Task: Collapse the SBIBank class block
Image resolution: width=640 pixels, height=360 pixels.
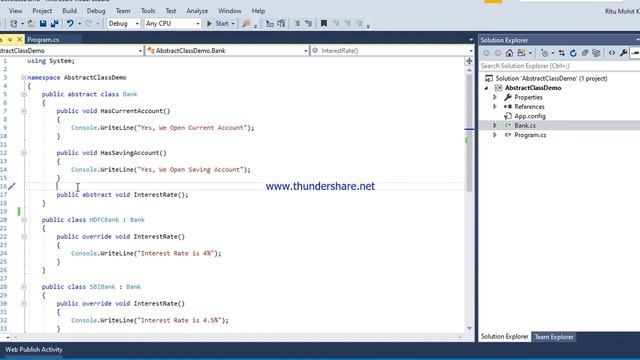Action: point(24,287)
